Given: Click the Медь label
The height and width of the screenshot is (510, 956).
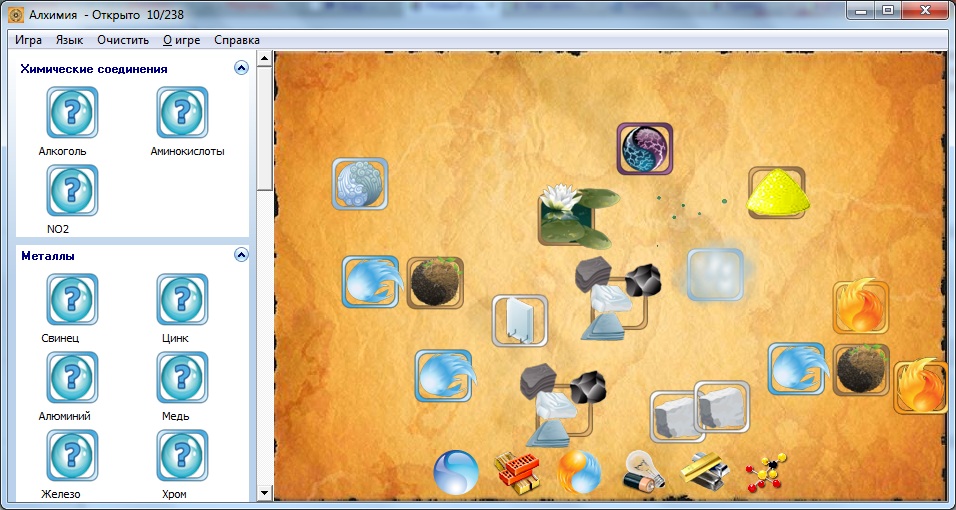Looking at the screenshot, I should pos(176,416).
